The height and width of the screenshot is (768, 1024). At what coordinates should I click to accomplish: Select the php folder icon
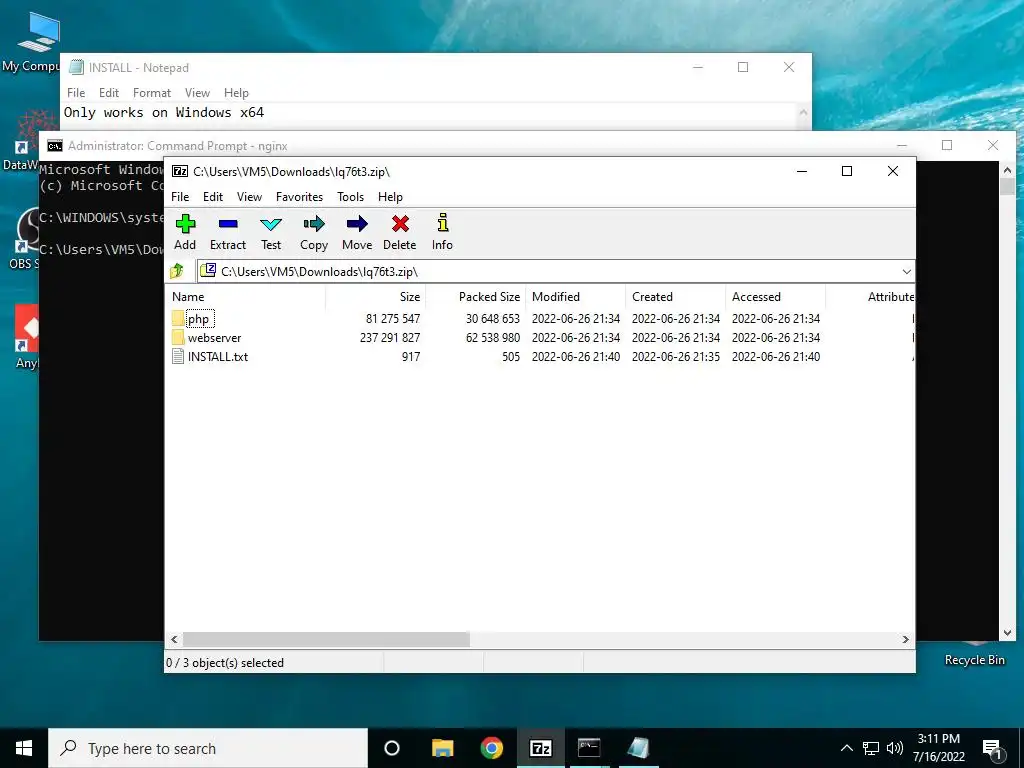click(178, 319)
